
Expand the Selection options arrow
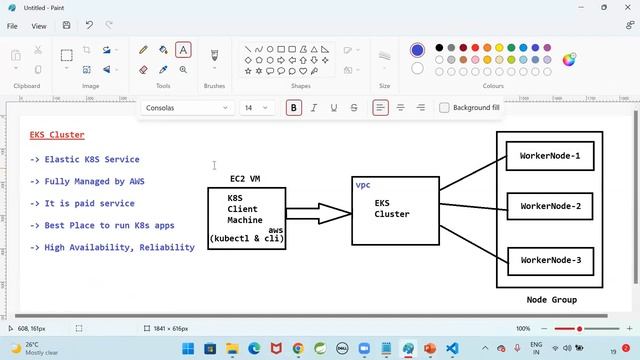67,69
